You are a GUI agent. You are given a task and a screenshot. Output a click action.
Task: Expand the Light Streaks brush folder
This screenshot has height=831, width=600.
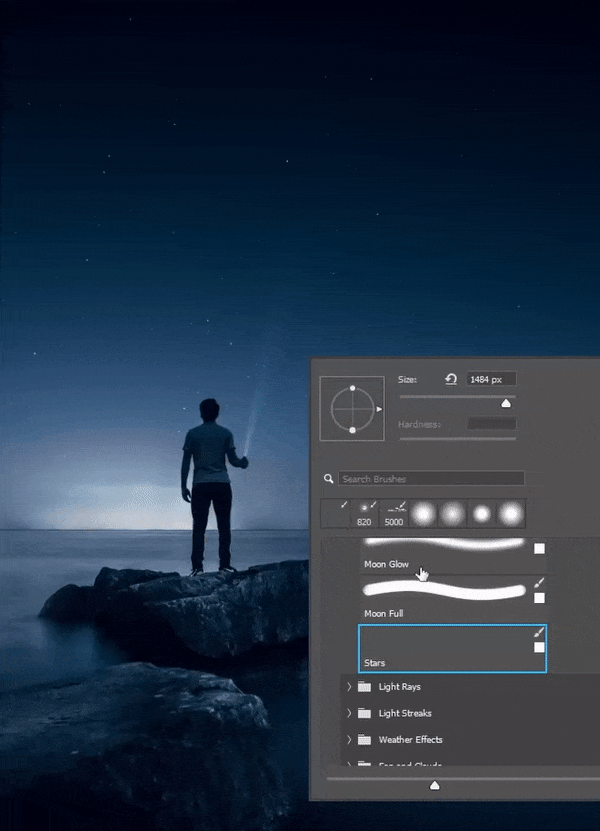tap(350, 713)
